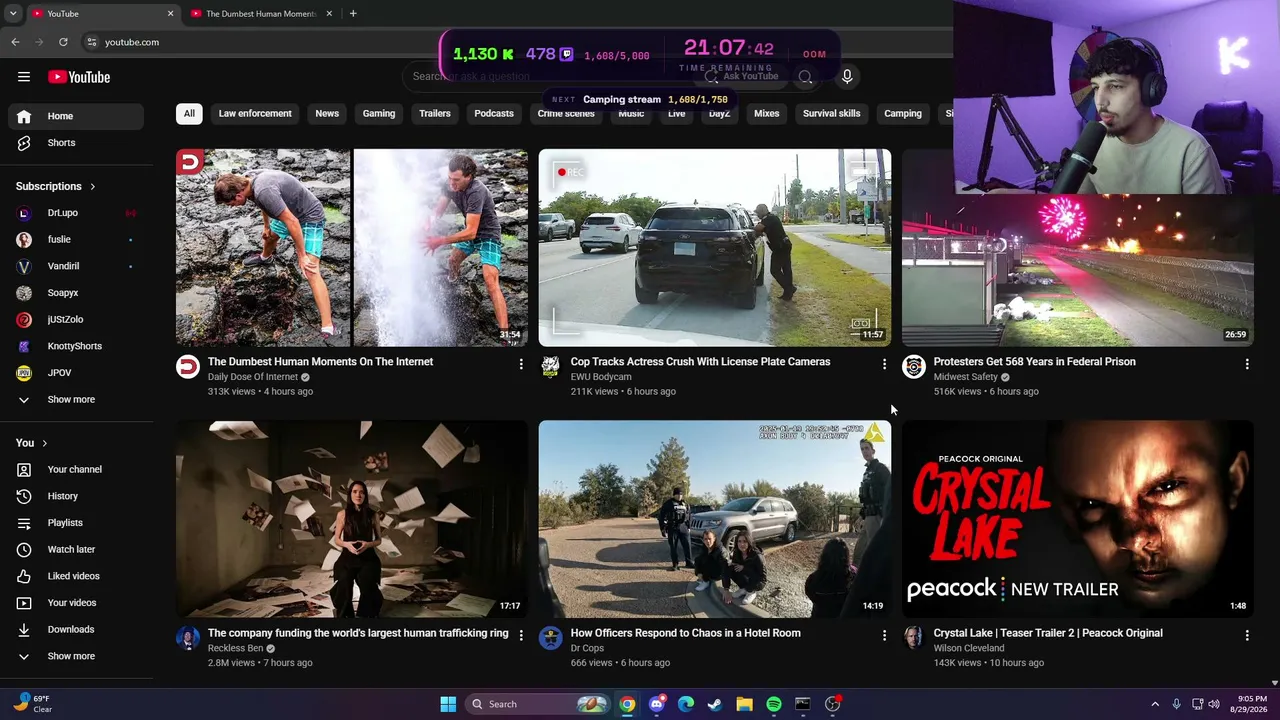Open History in the sidebar
The height and width of the screenshot is (720, 1280).
[x=76, y=496]
